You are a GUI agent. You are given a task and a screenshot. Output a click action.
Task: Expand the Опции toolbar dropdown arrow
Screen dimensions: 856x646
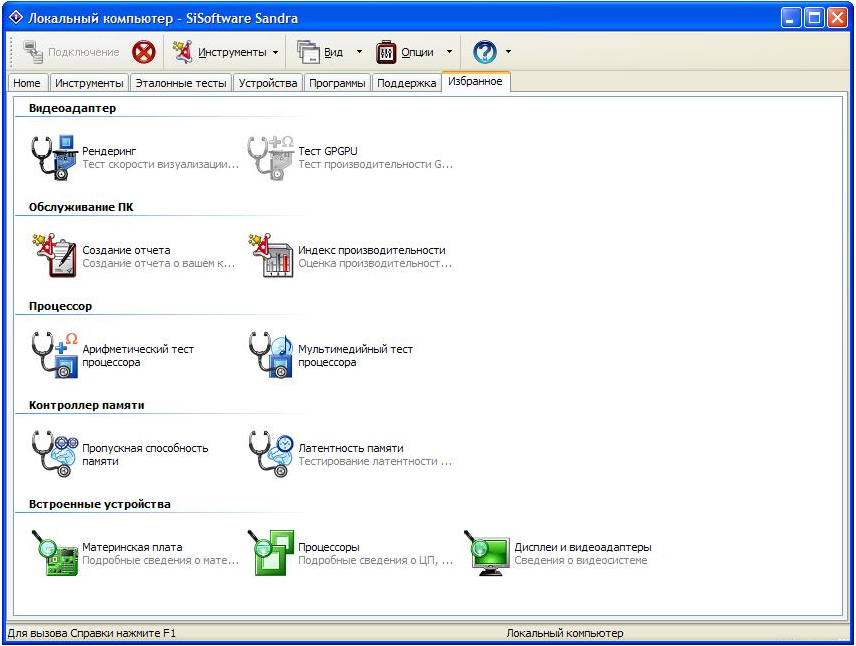(449, 52)
